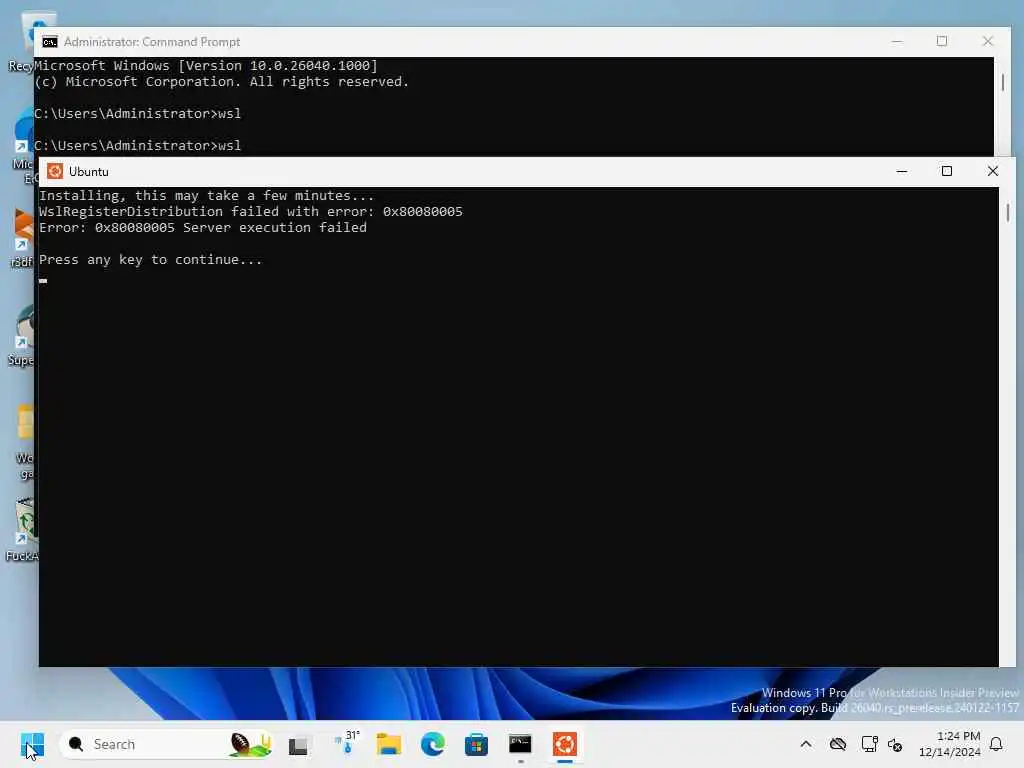The height and width of the screenshot is (768, 1024).
Task: Click the muted volume tray icon
Action: pos(895,745)
